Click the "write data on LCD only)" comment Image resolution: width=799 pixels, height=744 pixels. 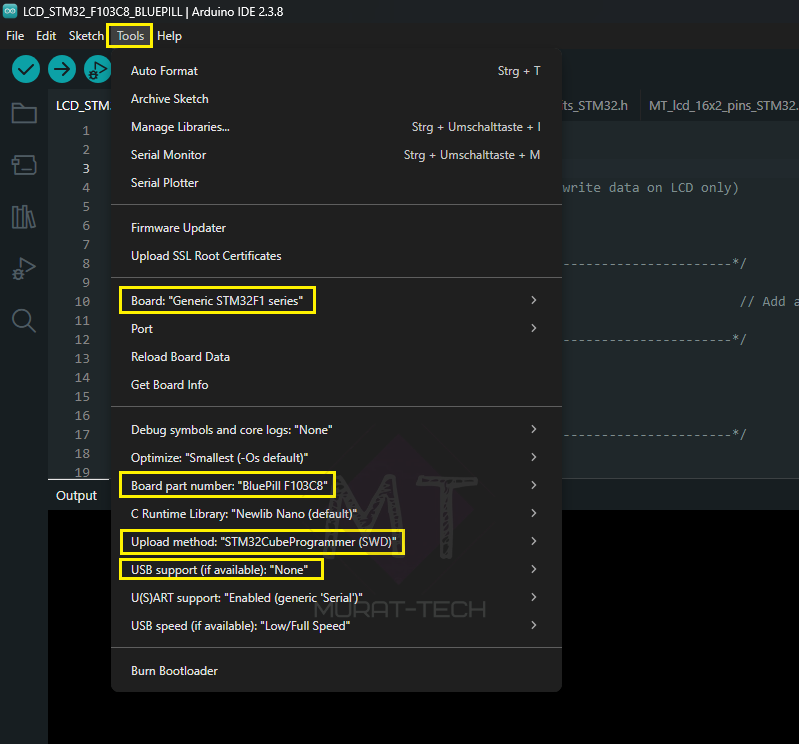[651, 188]
